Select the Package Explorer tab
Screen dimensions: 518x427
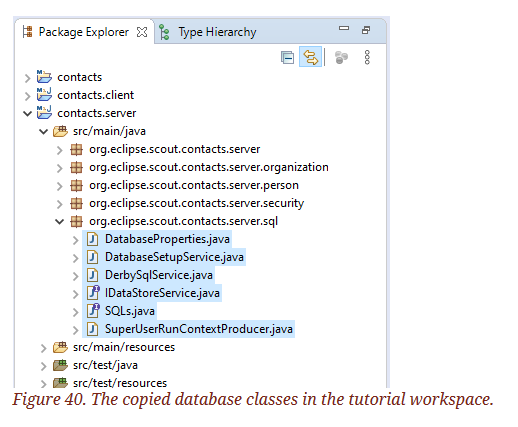(x=84, y=32)
